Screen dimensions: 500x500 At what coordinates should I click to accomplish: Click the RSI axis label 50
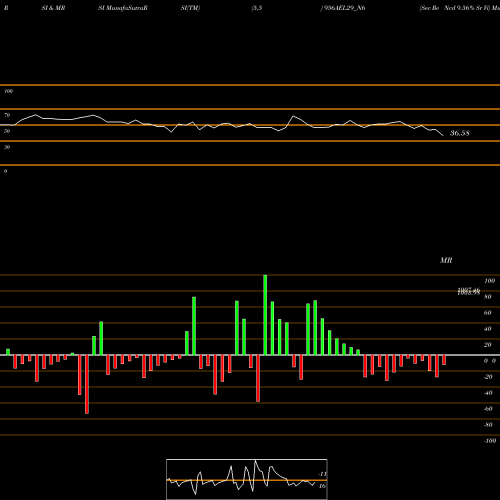(7, 131)
